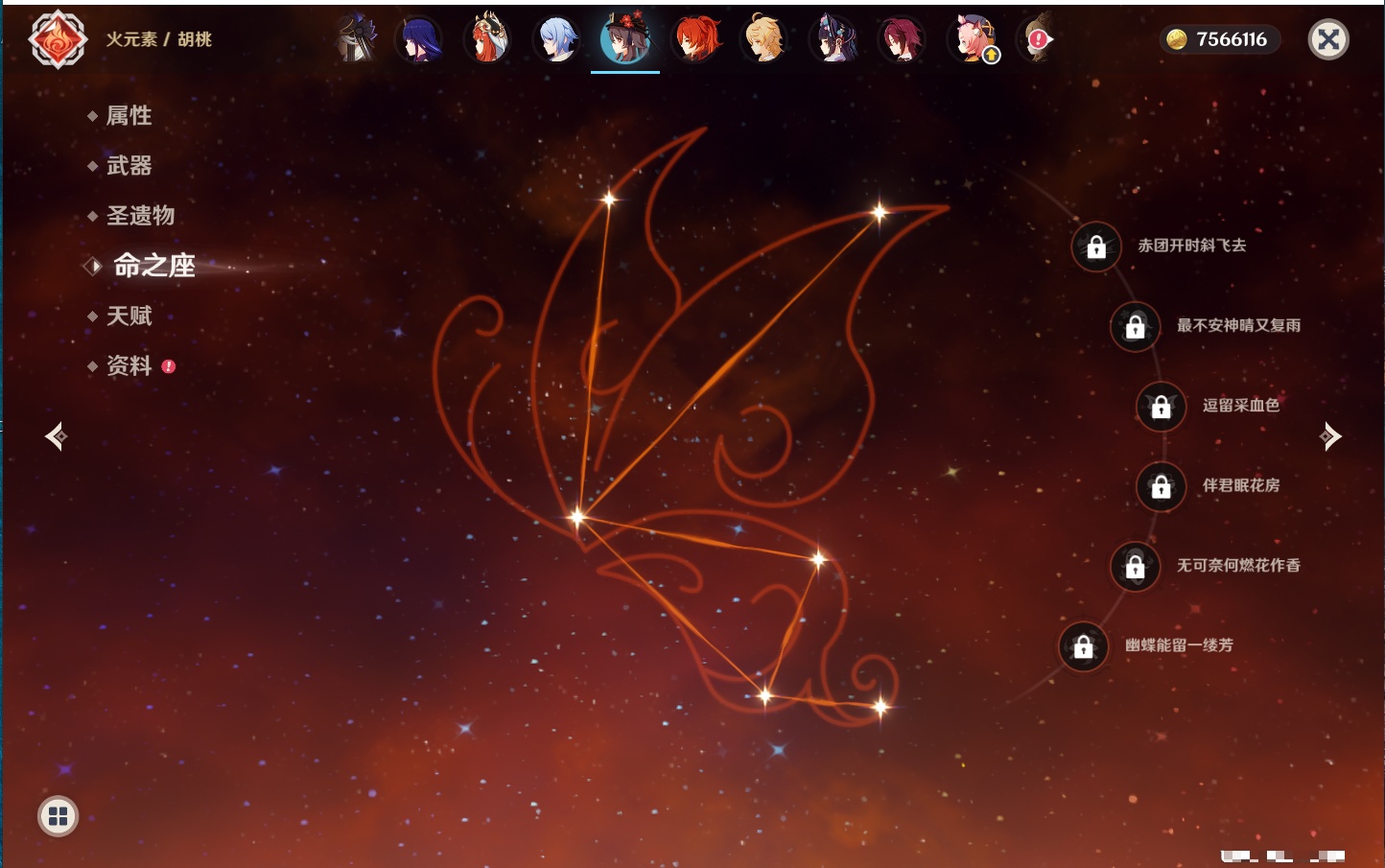1385x868 pixels.
Task: Choose the light-blue-haired character avatar
Action: [x=557, y=40]
